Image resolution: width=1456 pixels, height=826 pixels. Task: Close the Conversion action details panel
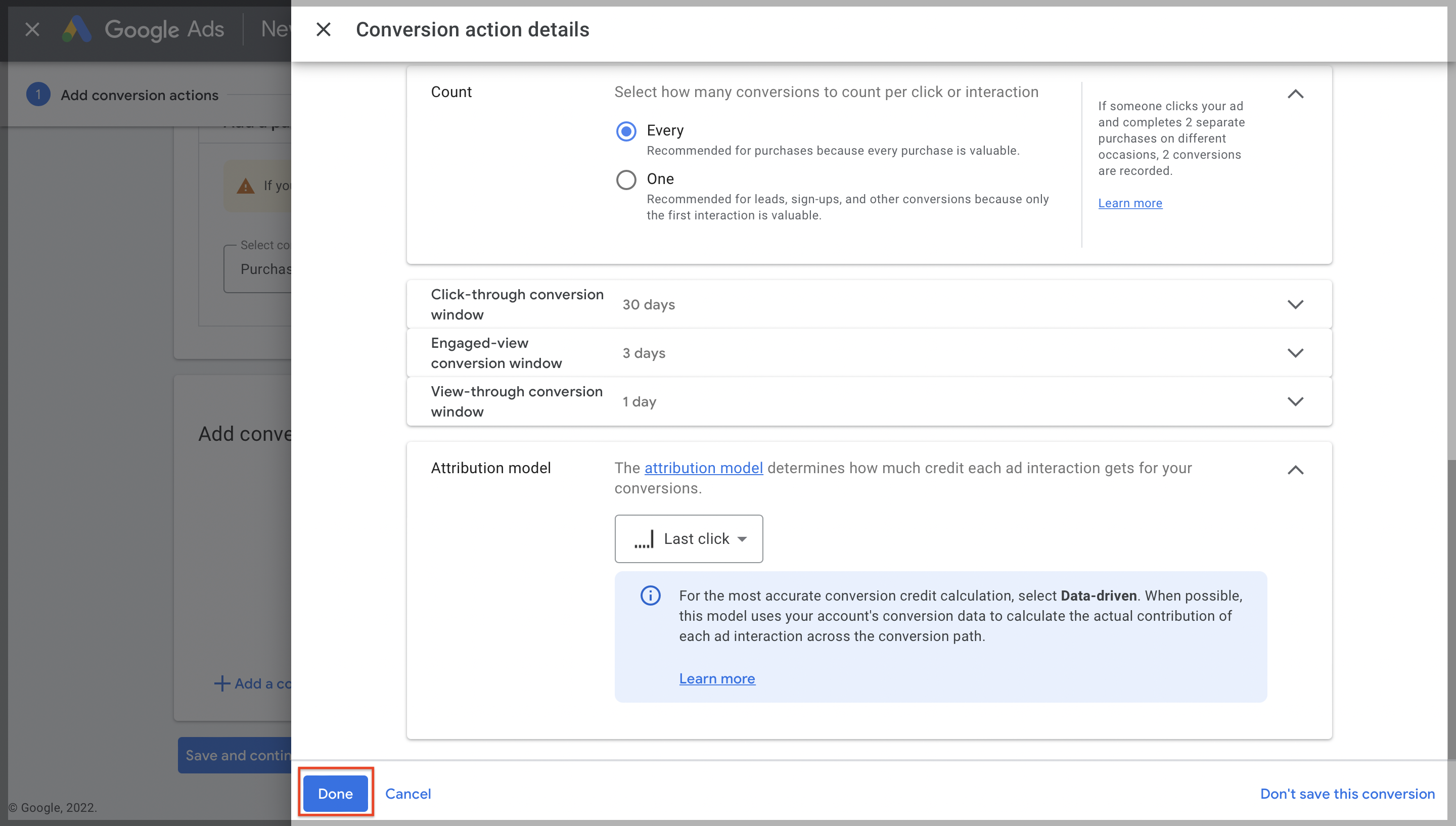click(x=324, y=29)
